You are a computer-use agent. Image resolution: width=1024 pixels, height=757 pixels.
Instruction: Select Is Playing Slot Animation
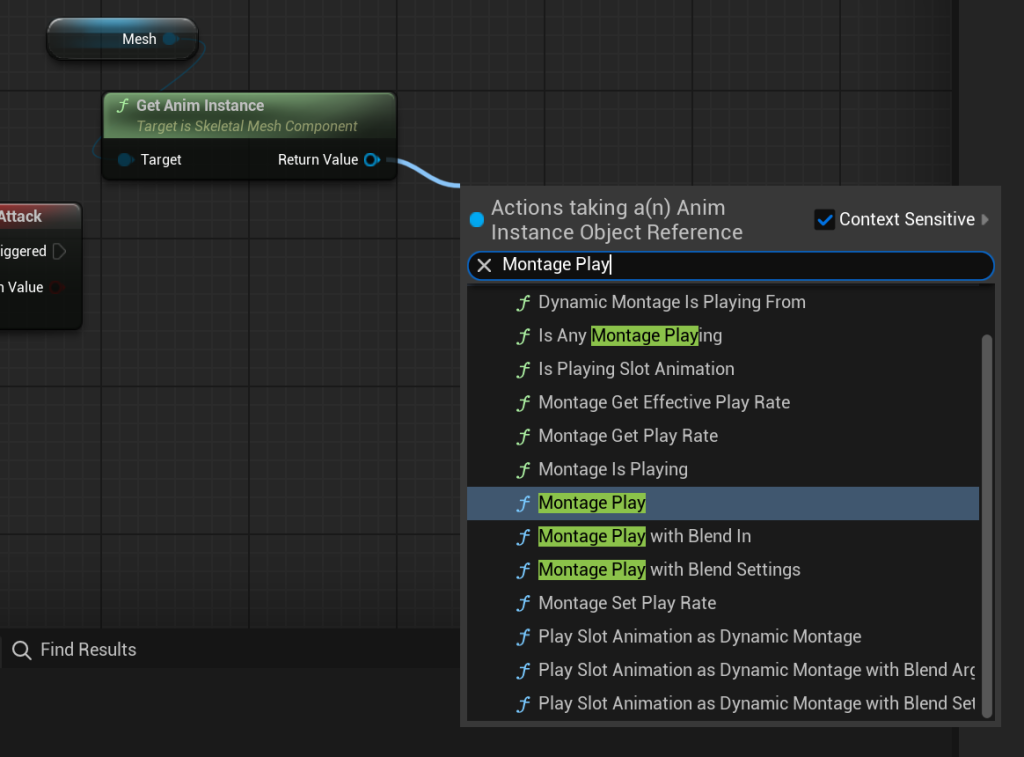723,369
